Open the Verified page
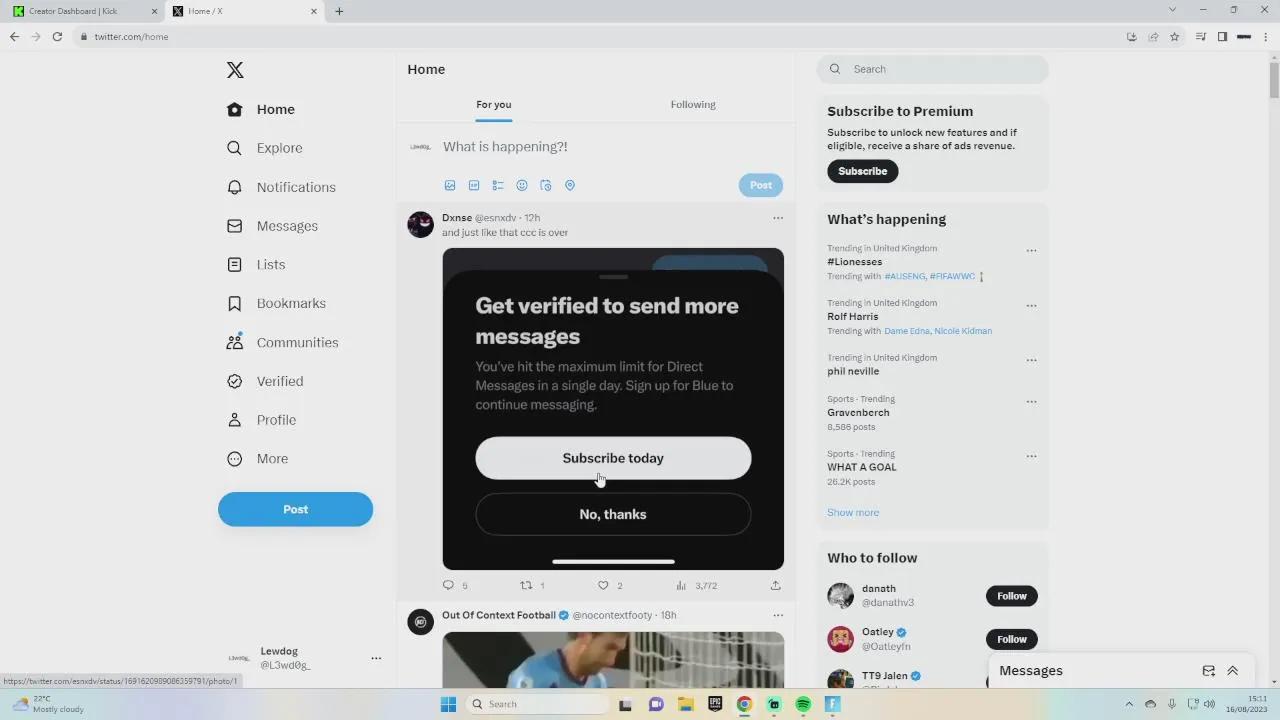This screenshot has width=1280, height=720. pyautogui.click(x=265, y=381)
